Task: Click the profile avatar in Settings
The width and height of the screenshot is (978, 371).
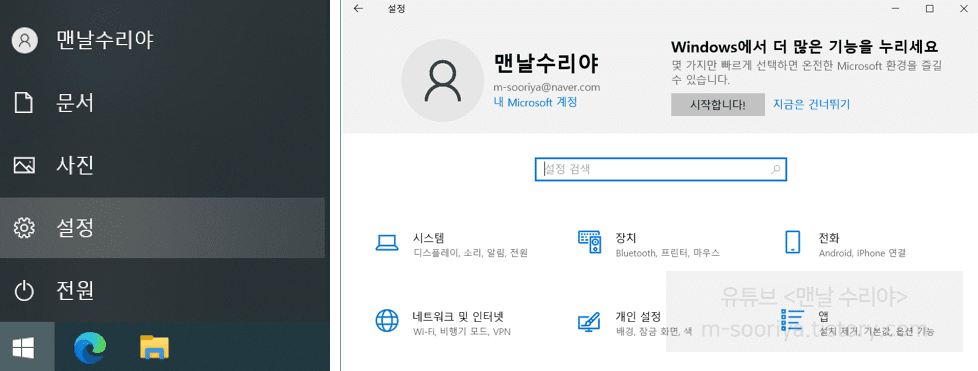Action: (442, 81)
